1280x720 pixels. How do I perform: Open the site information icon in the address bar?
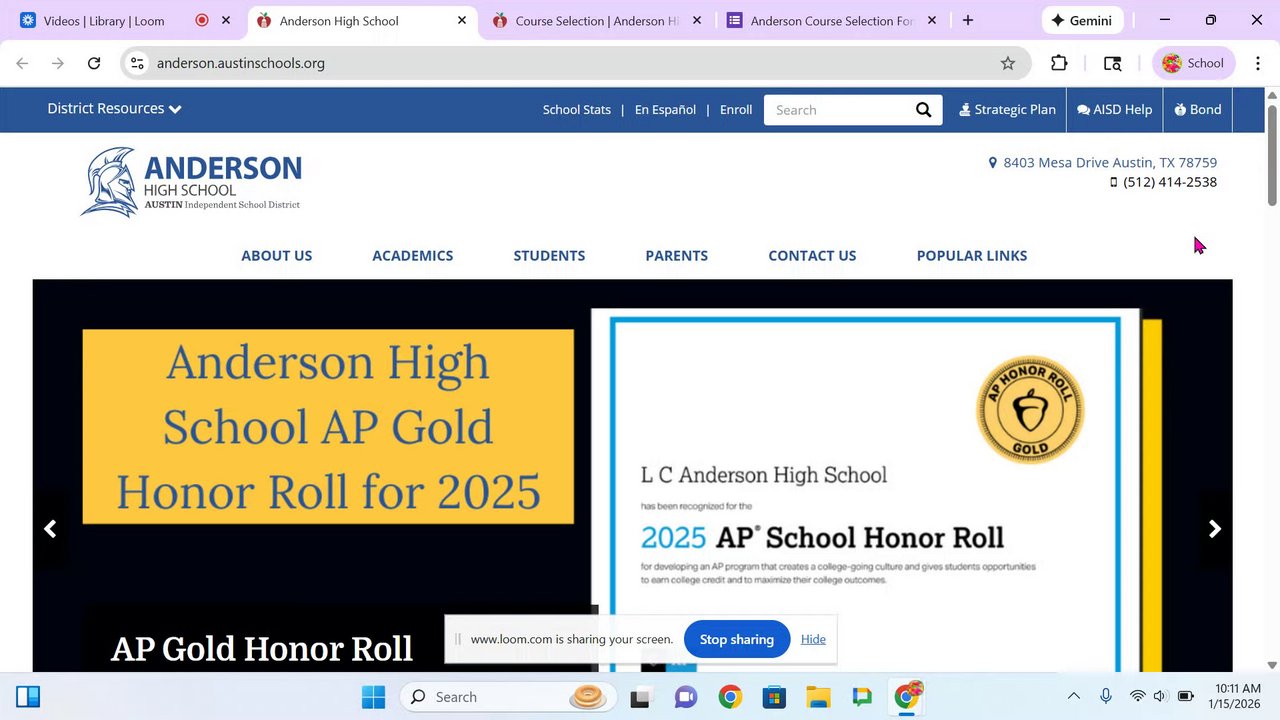pos(138,63)
